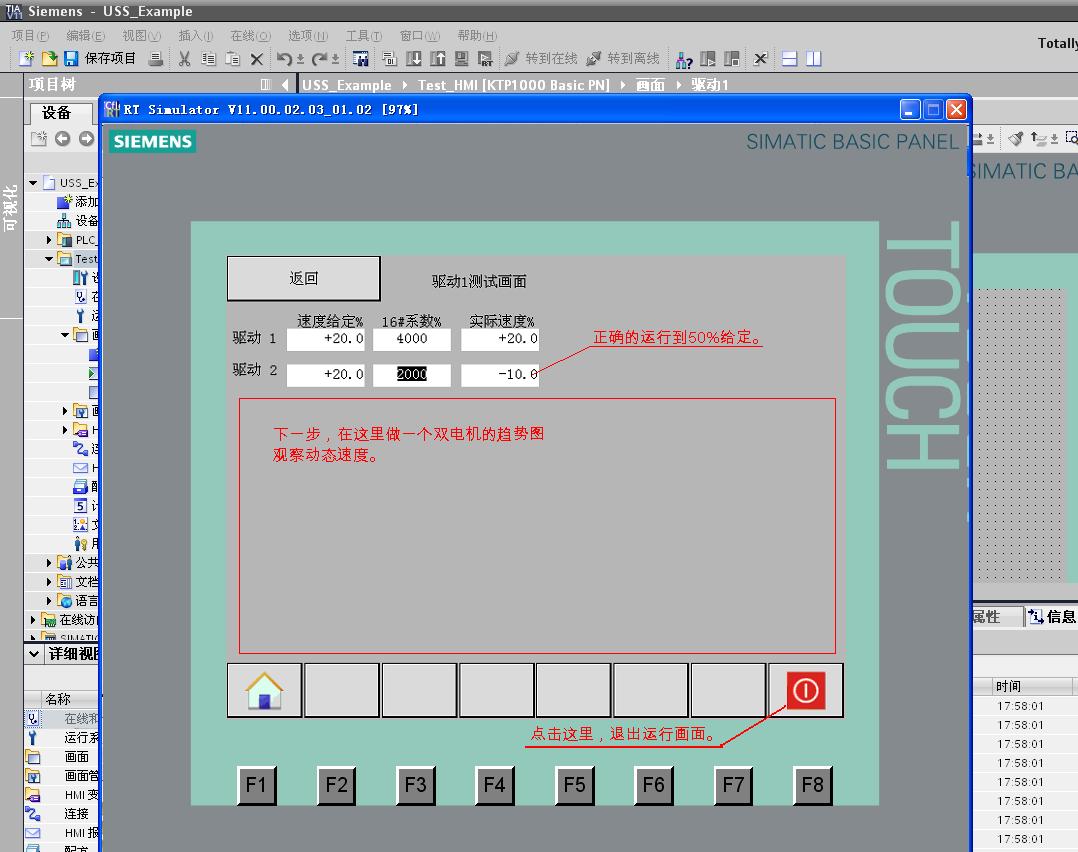The image size is (1078, 852).
Task: Click 转到离线 go offline button
Action: coord(623,58)
